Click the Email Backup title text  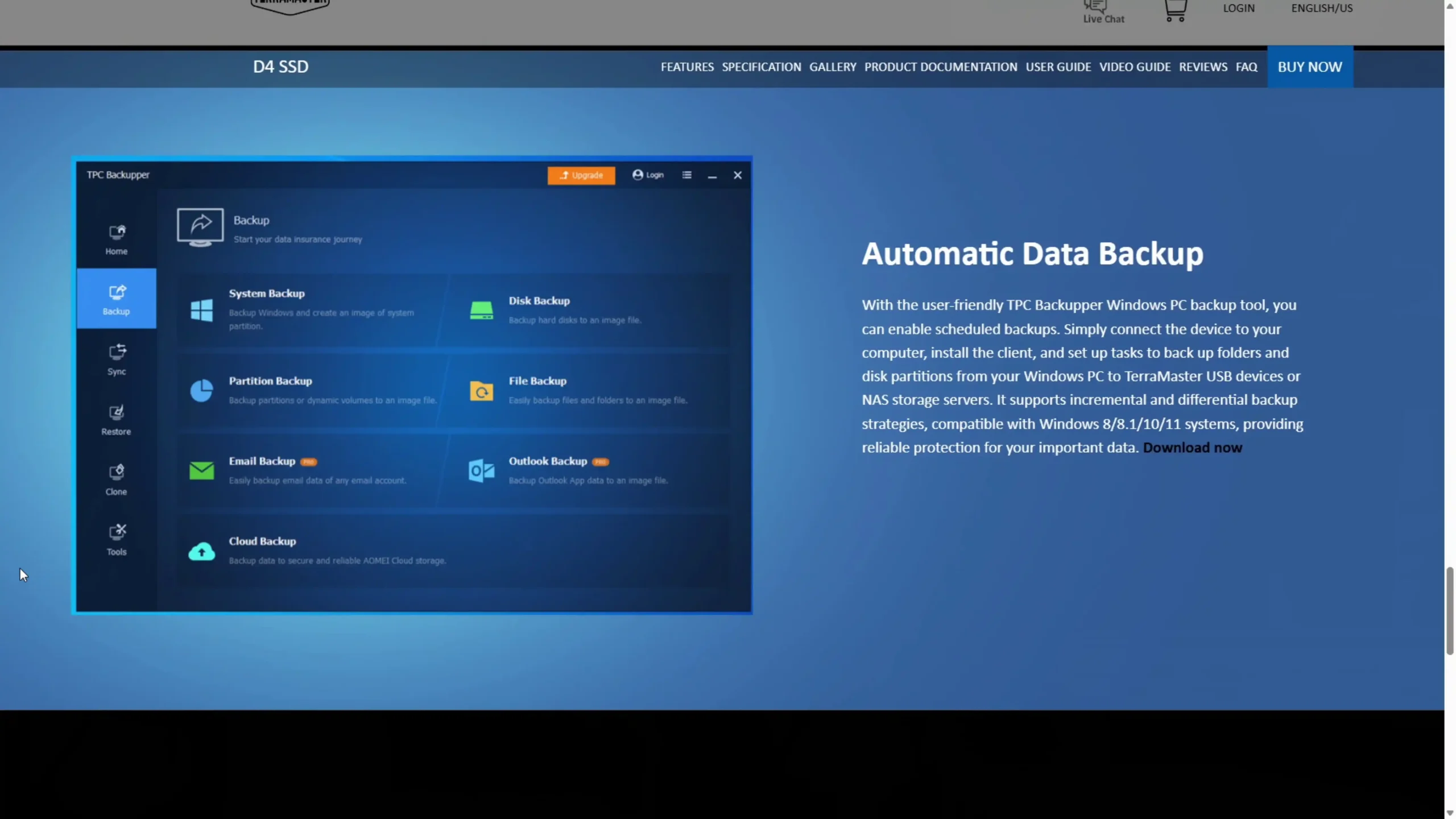262,461
